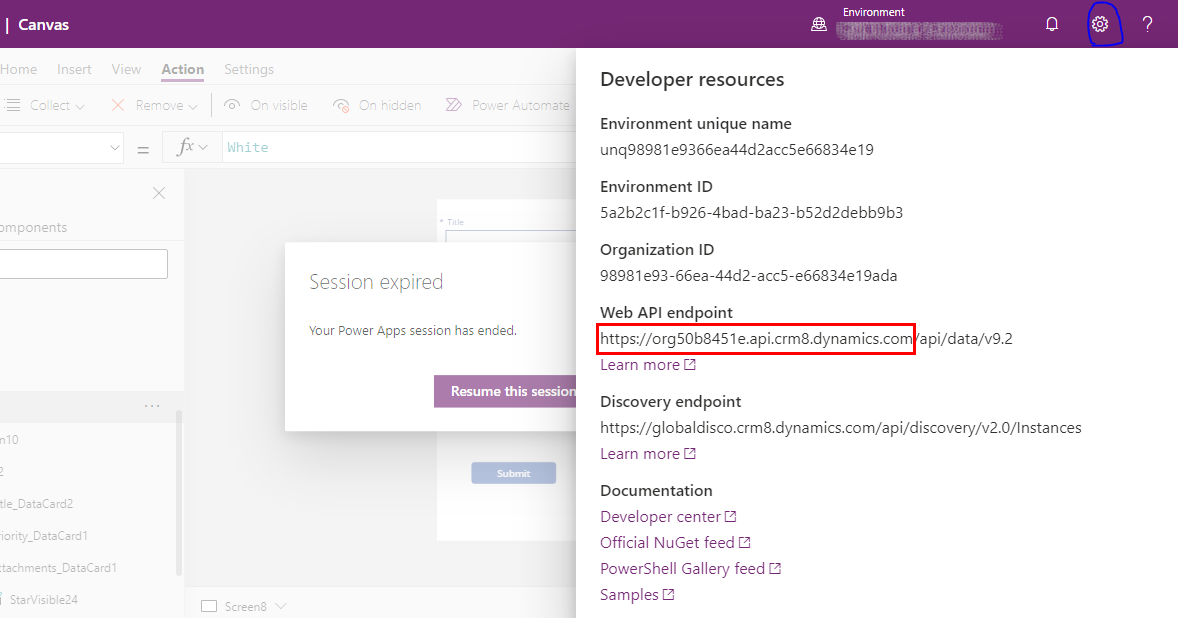The height and width of the screenshot is (618, 1178).
Task: Expand the property selector dropdown
Action: (x=112, y=148)
